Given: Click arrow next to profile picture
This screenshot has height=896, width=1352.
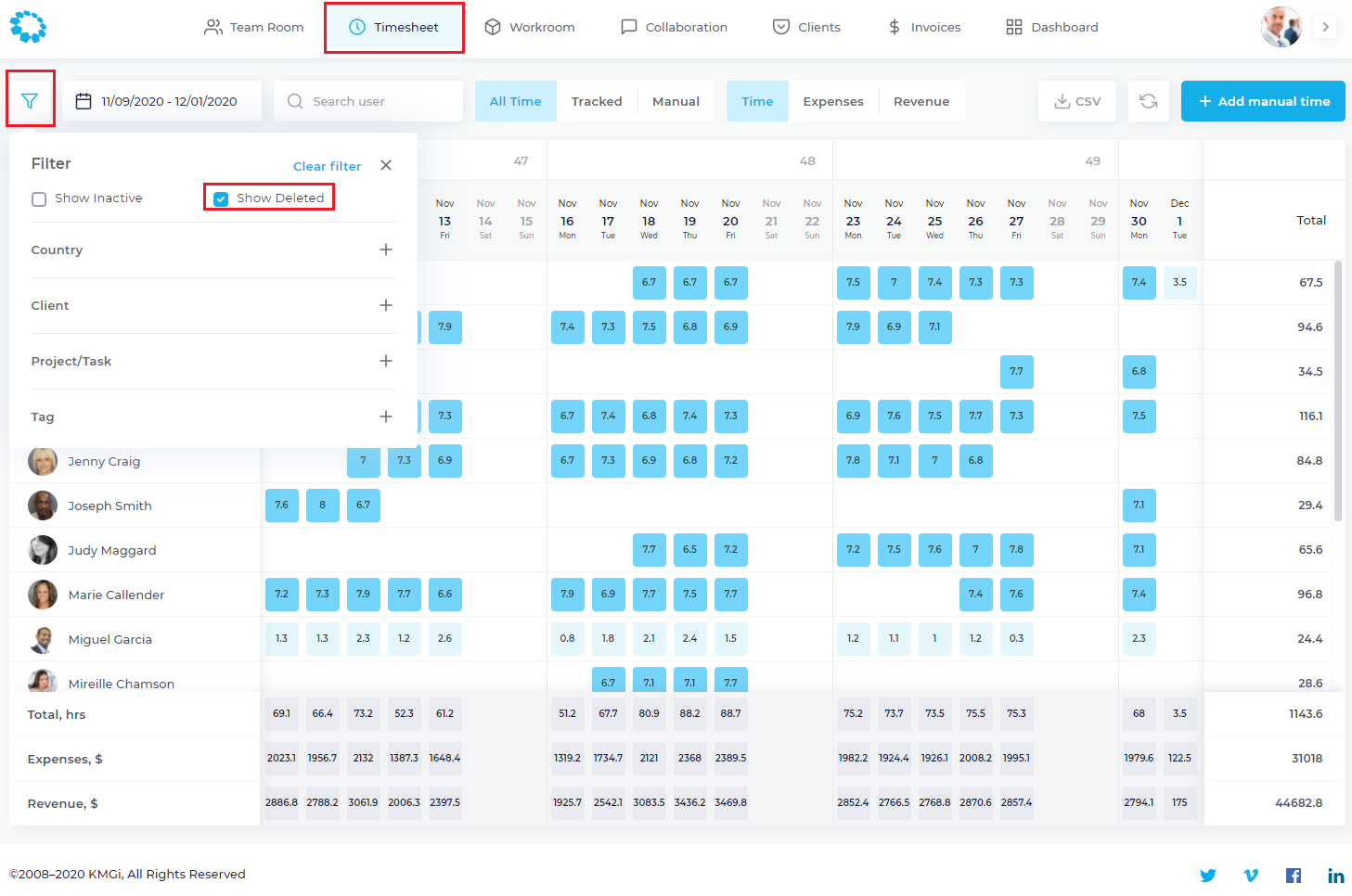Looking at the screenshot, I should (1325, 27).
